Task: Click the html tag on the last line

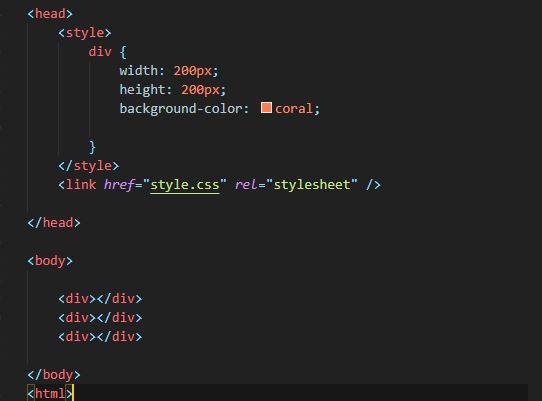Action: (x=50, y=394)
